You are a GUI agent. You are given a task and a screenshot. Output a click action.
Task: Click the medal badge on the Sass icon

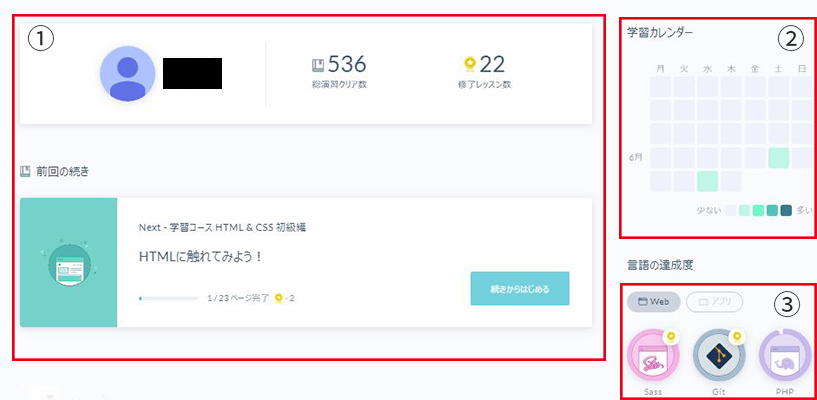(x=671, y=337)
